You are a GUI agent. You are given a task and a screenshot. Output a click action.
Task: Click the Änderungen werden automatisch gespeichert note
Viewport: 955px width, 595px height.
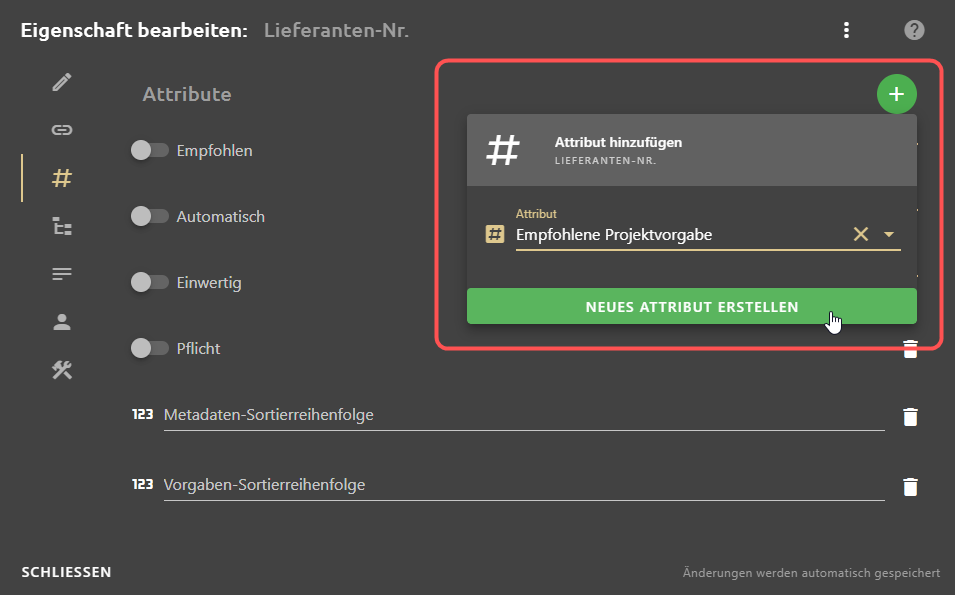(x=811, y=573)
